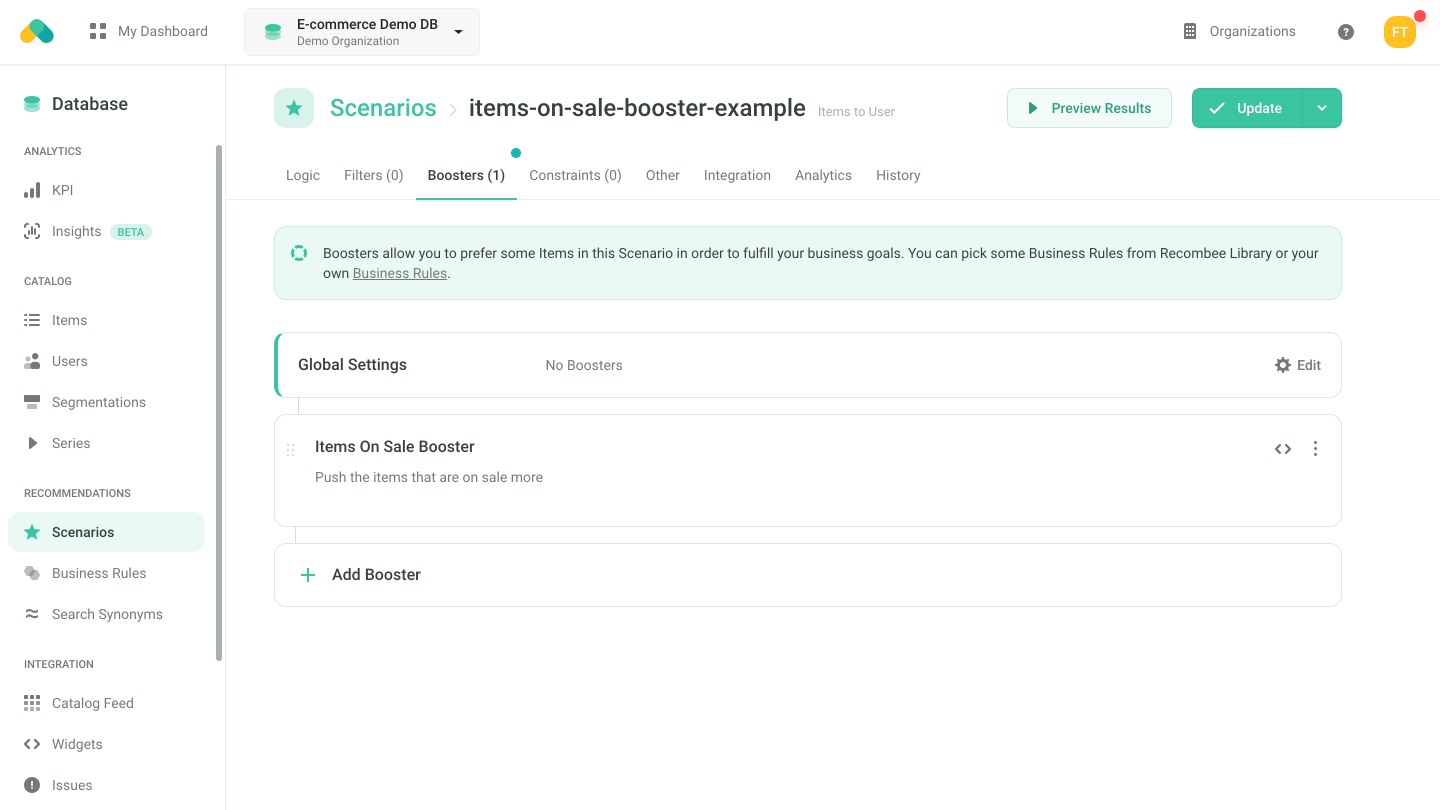Click the code brackets icon on booster
The height and width of the screenshot is (810, 1440).
point(1283,449)
